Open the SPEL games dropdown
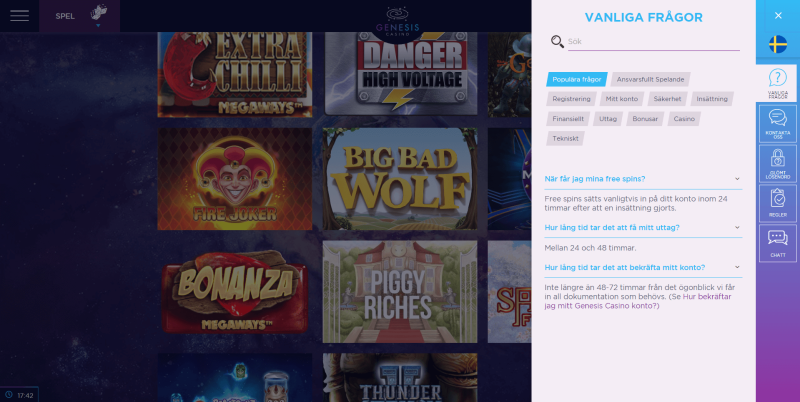Image resolution: width=800 pixels, height=402 pixels. point(80,16)
